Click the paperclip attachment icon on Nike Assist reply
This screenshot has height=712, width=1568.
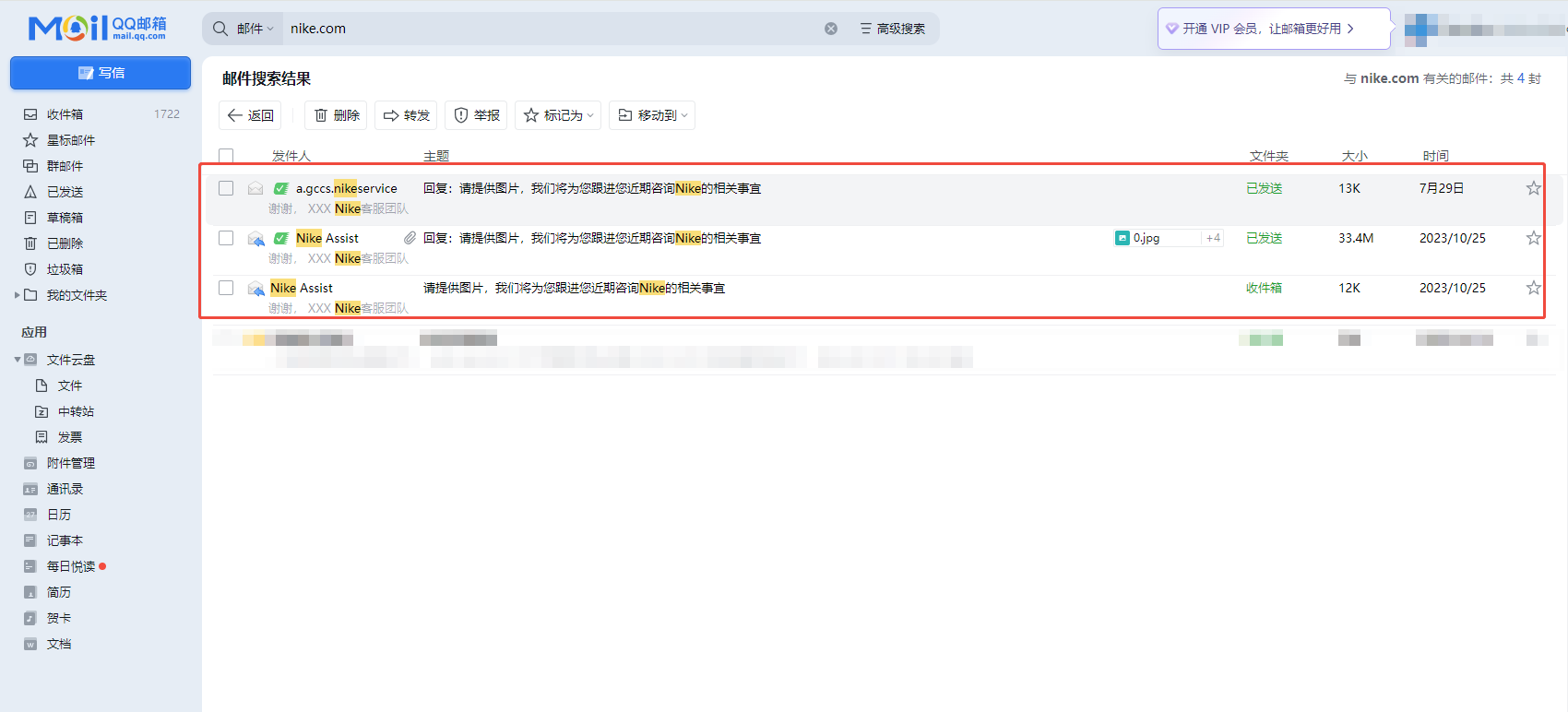tap(410, 238)
